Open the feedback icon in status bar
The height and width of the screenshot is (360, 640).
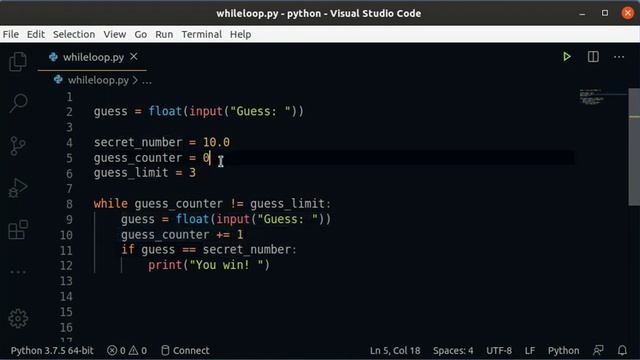[x=598, y=350]
